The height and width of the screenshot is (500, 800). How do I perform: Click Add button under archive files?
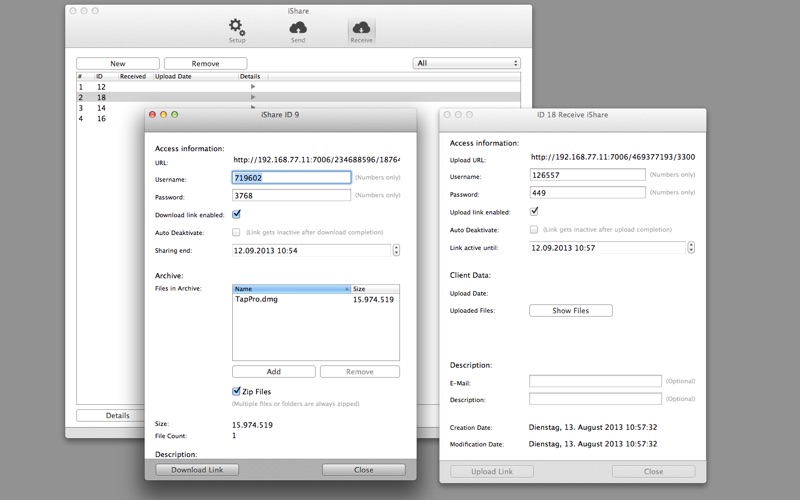(273, 371)
